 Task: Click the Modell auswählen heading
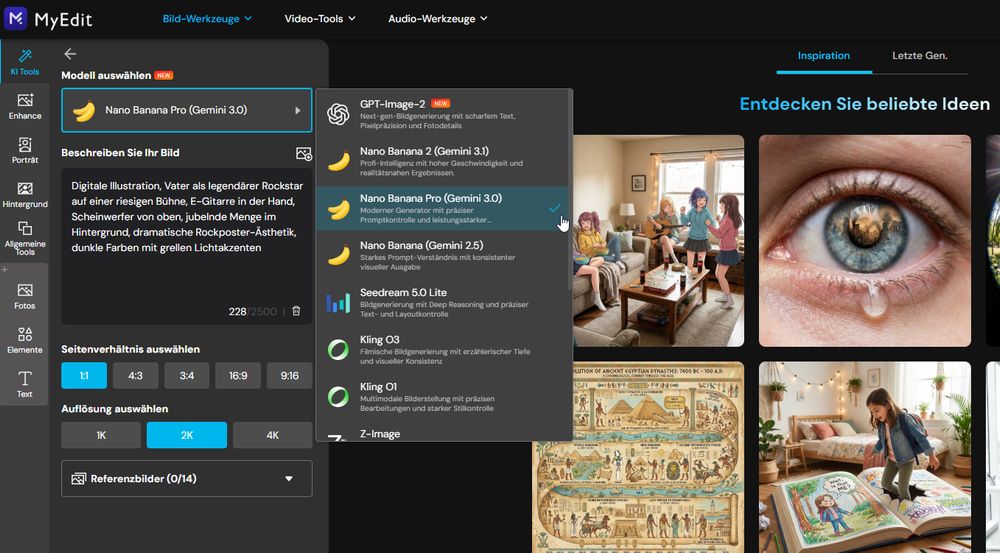pos(106,75)
